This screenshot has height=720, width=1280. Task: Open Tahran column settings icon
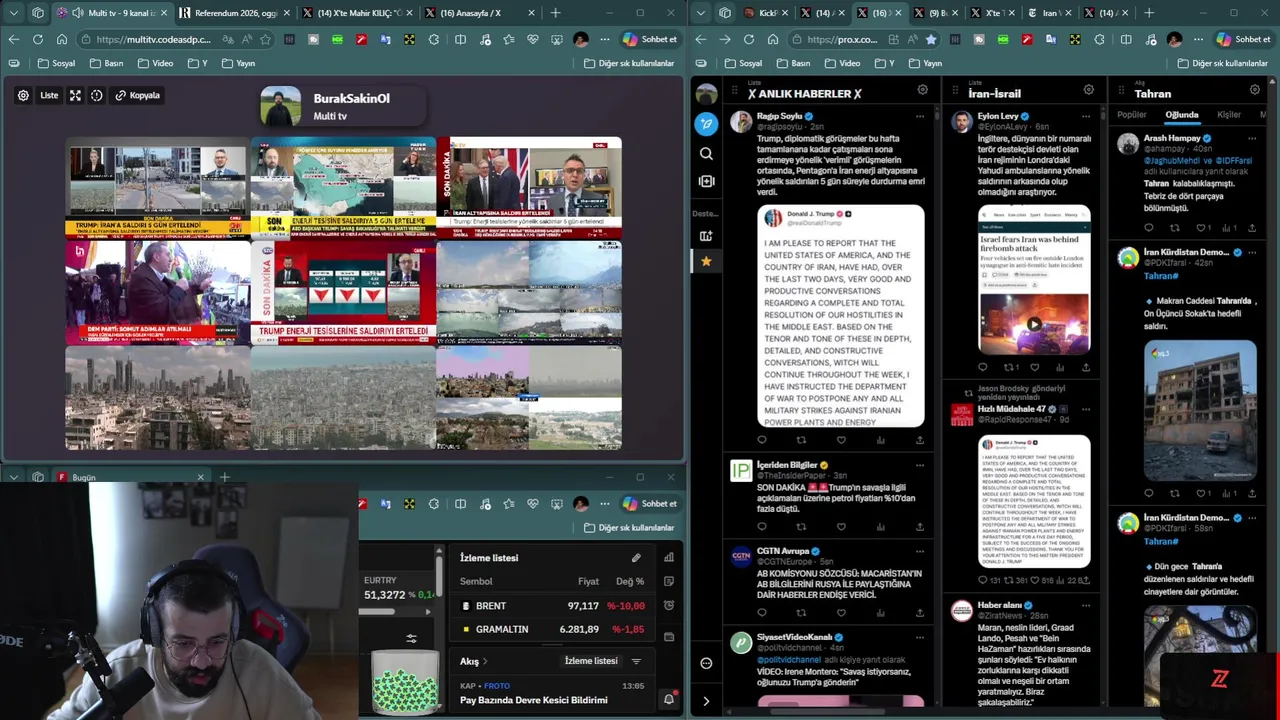(1254, 90)
